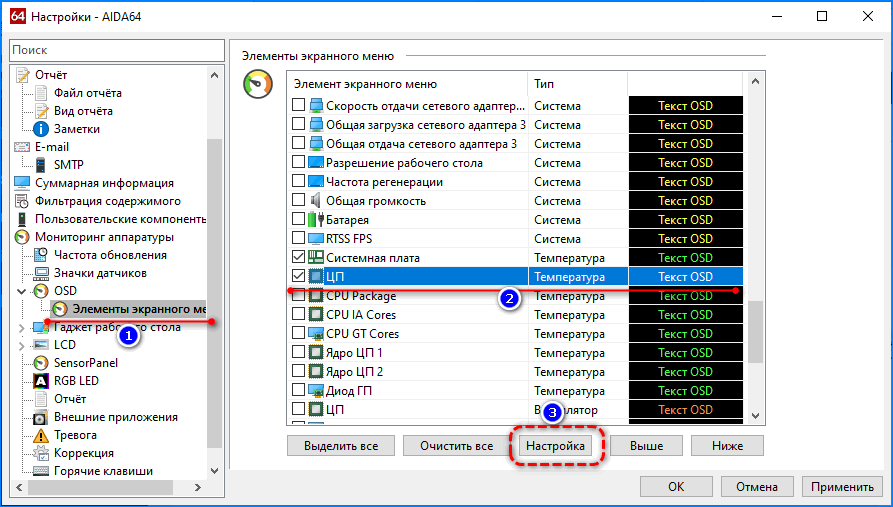Click the item list's up arrow
The image size is (893, 507).
(x=755, y=81)
